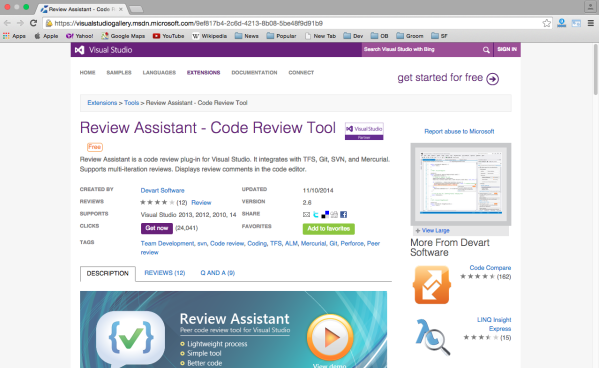This screenshot has height=368, width=599.
Task: Share via Digg icon
Action: tap(334, 215)
